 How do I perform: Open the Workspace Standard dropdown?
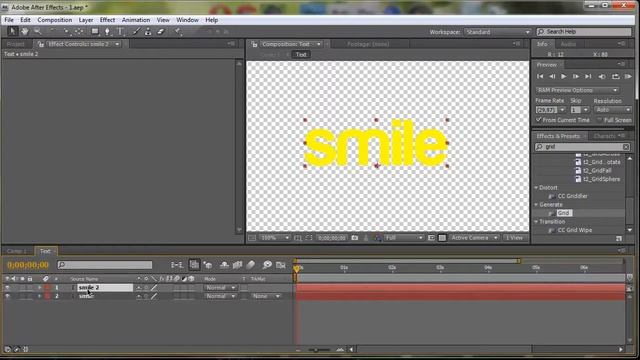pyautogui.click(x=498, y=32)
